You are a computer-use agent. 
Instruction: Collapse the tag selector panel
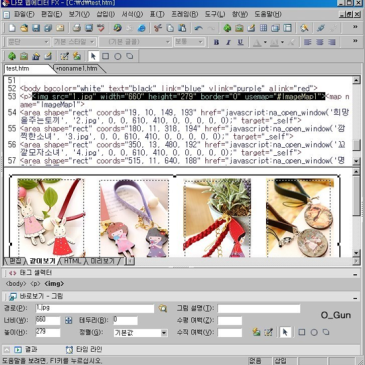point(355,274)
